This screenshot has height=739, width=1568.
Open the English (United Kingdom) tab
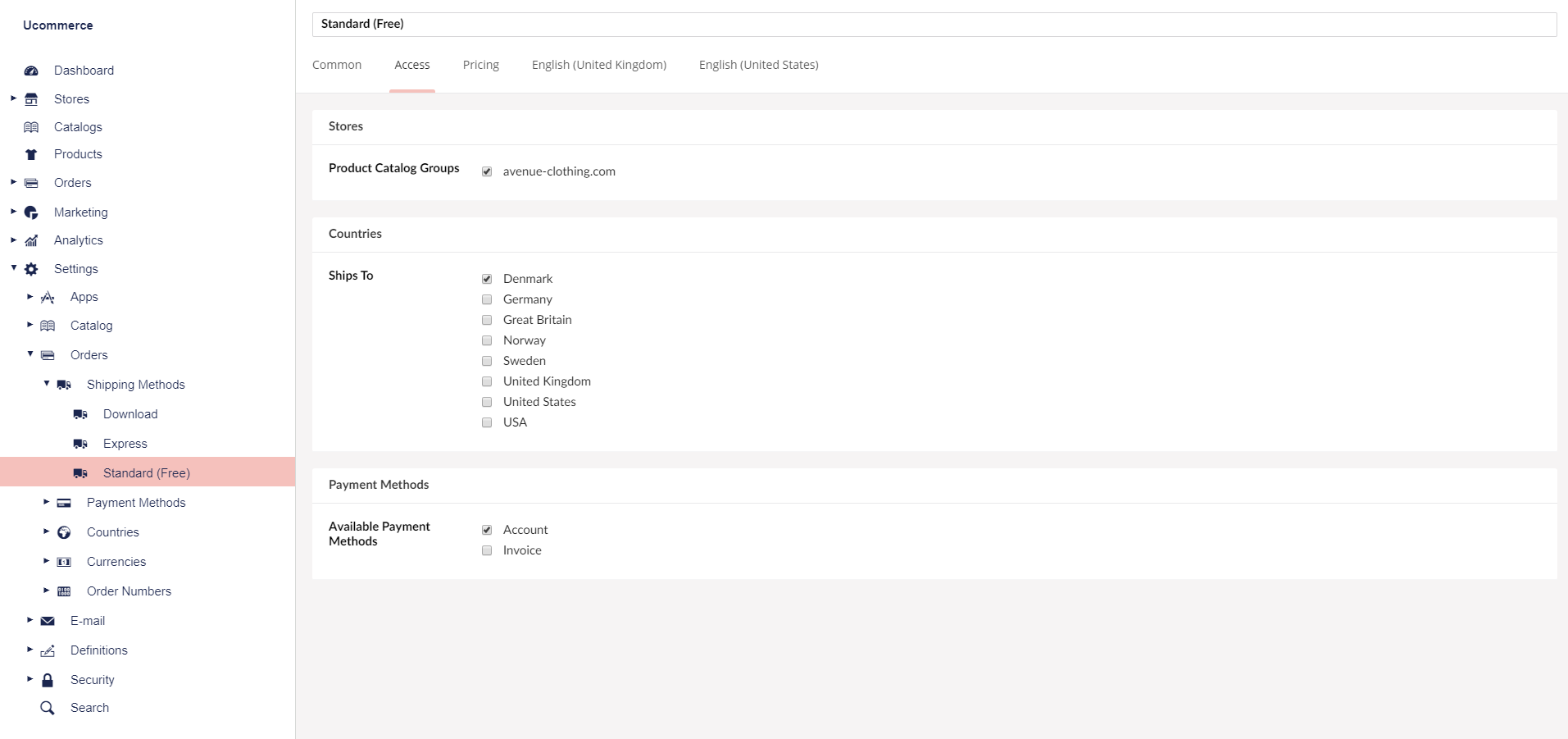[599, 65]
